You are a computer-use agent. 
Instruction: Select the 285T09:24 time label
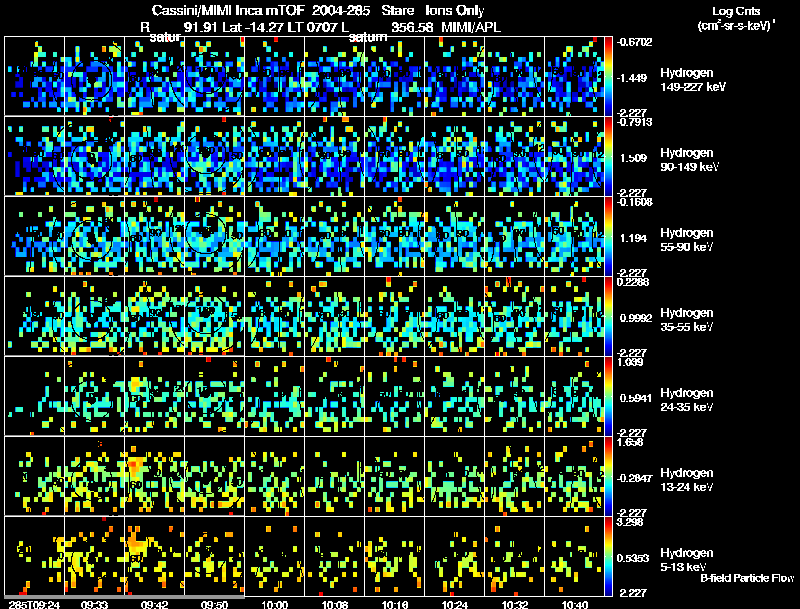click(35, 604)
